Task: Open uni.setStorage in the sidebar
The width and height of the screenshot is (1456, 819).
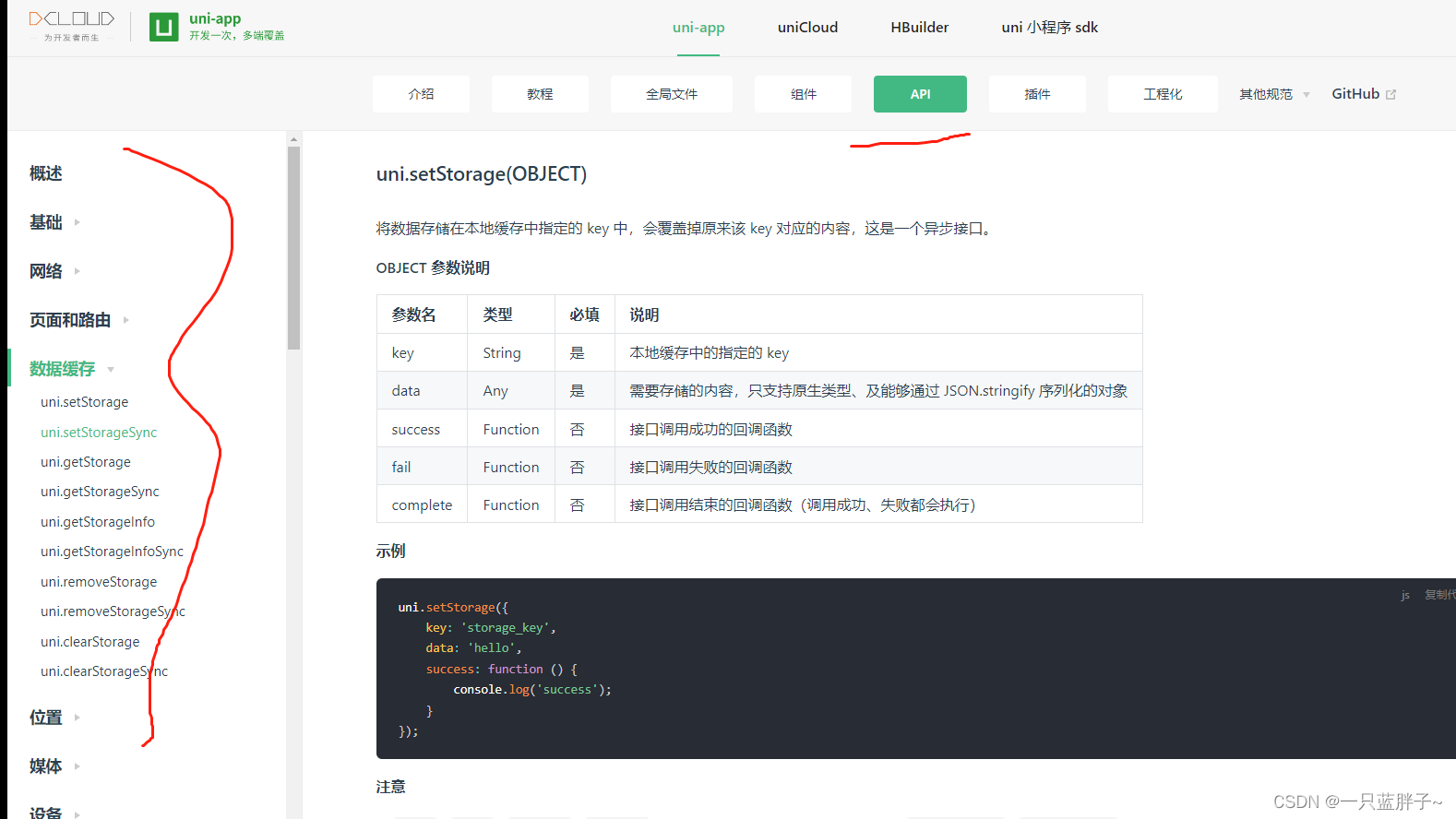Action: point(85,402)
